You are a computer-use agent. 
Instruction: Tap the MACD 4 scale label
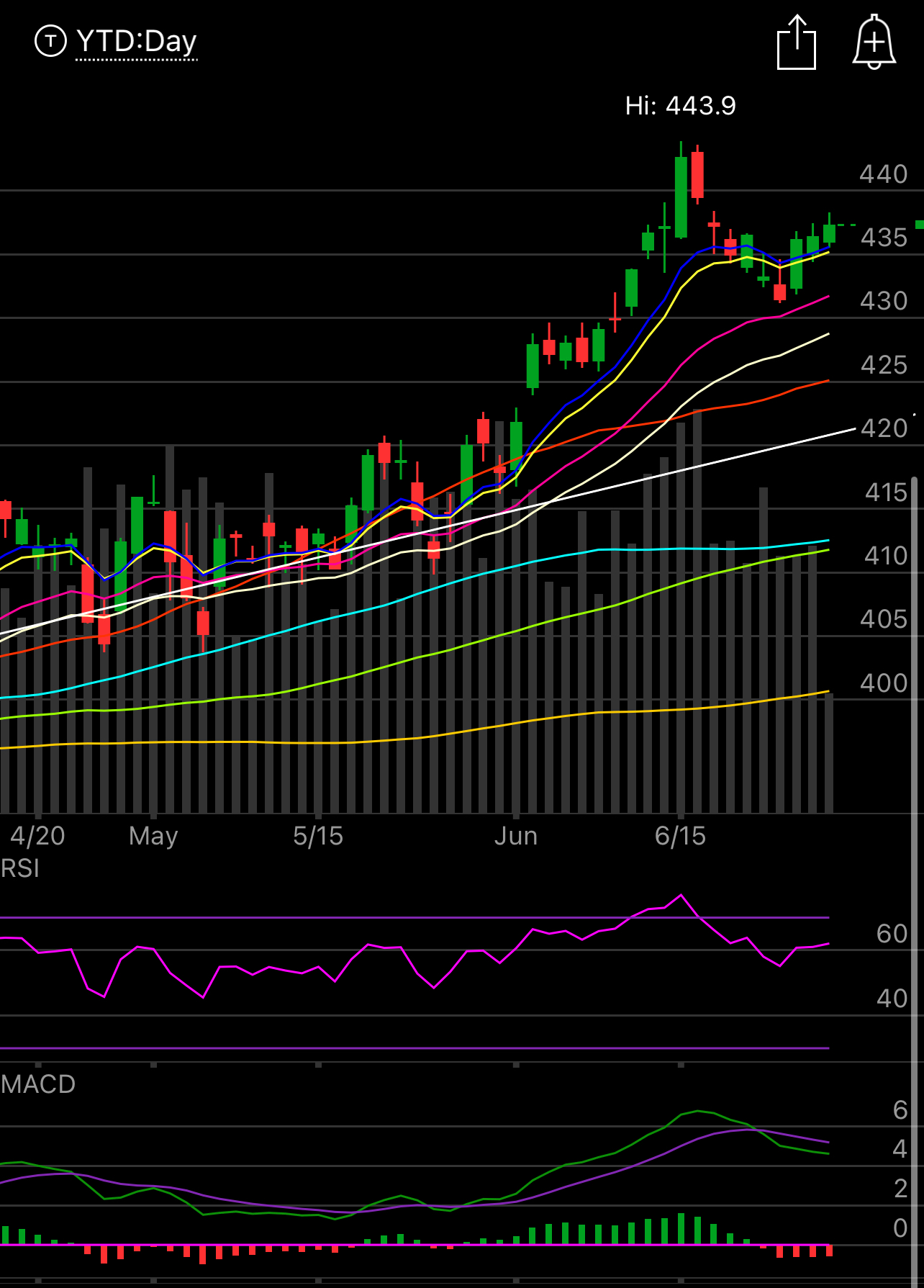pyautogui.click(x=900, y=1149)
